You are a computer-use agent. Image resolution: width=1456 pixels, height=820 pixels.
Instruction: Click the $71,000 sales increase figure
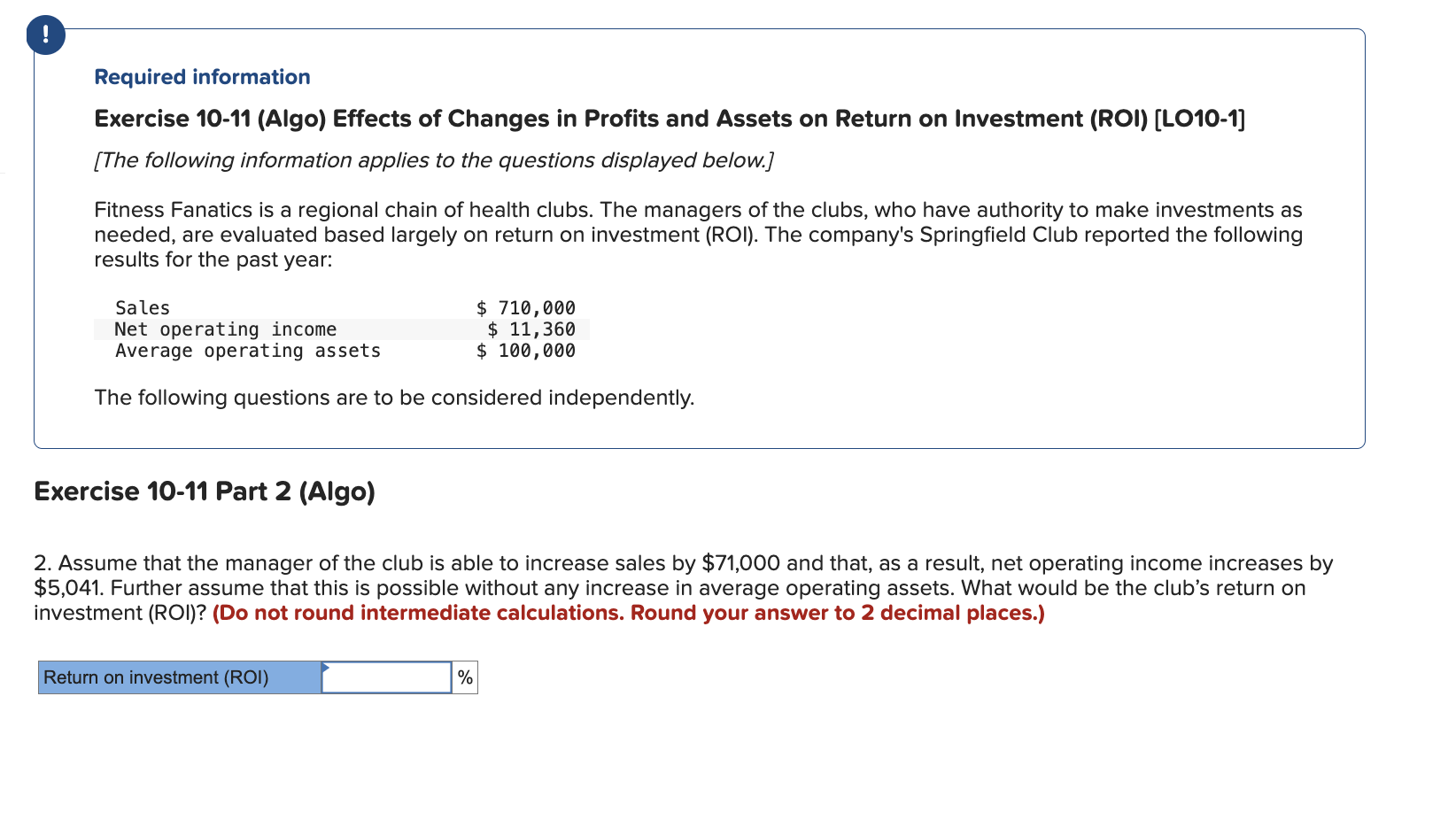[x=740, y=563]
